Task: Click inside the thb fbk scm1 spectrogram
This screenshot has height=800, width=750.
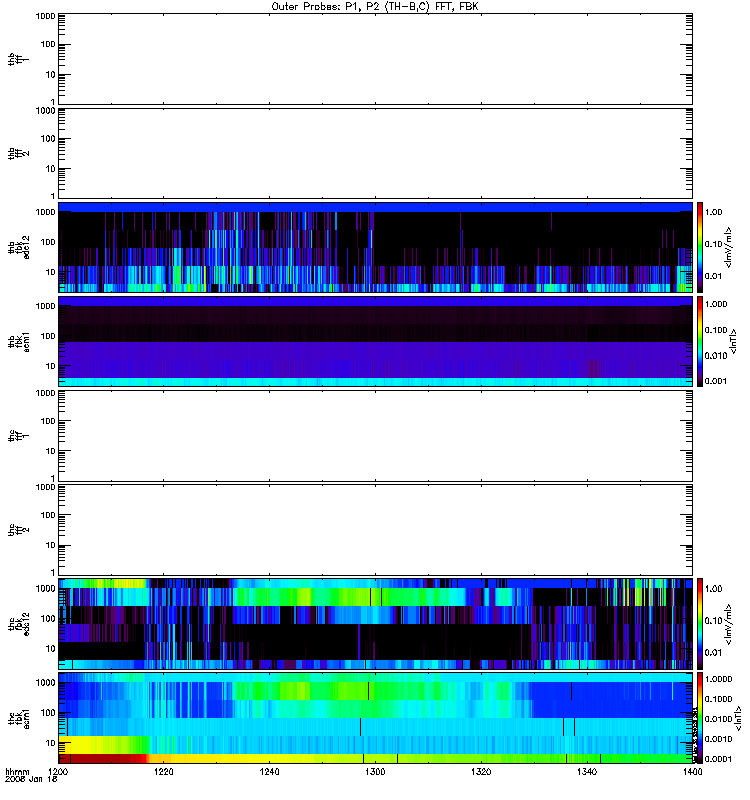Action: pos(375,341)
